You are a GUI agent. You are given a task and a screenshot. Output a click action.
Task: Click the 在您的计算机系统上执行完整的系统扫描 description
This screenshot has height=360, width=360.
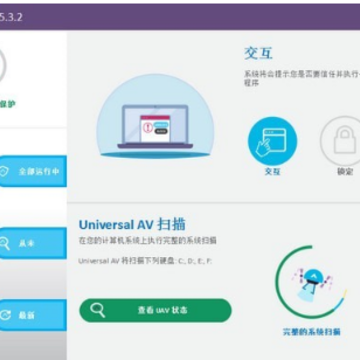click(x=147, y=241)
